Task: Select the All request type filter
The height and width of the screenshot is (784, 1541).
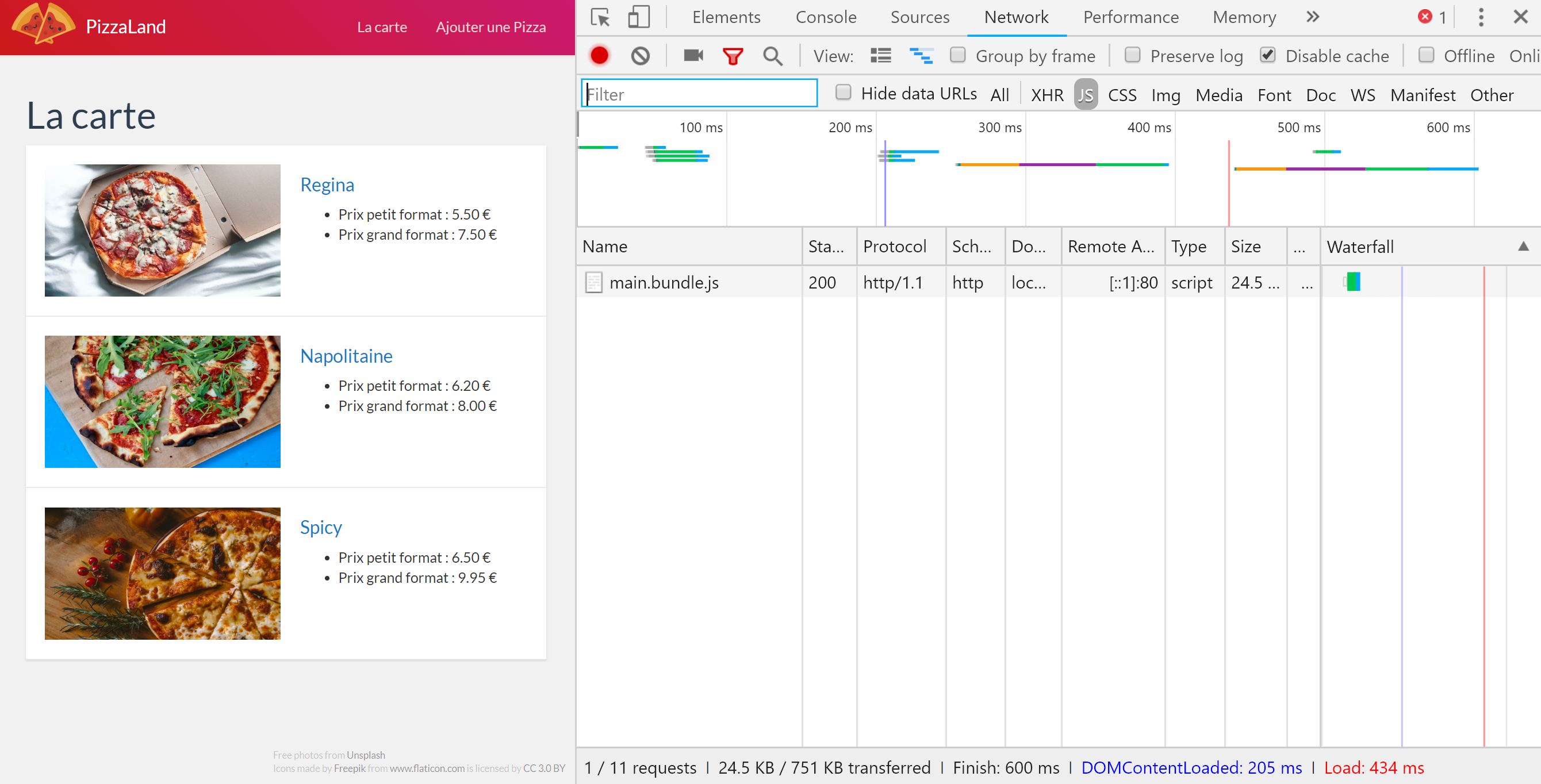Action: pos(999,94)
